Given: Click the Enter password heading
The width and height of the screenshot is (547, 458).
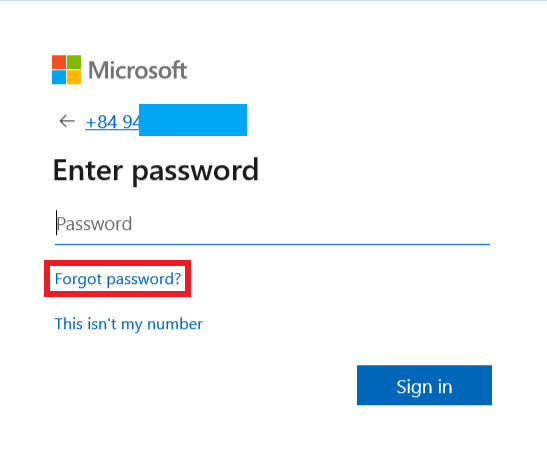Looking at the screenshot, I should (x=156, y=171).
